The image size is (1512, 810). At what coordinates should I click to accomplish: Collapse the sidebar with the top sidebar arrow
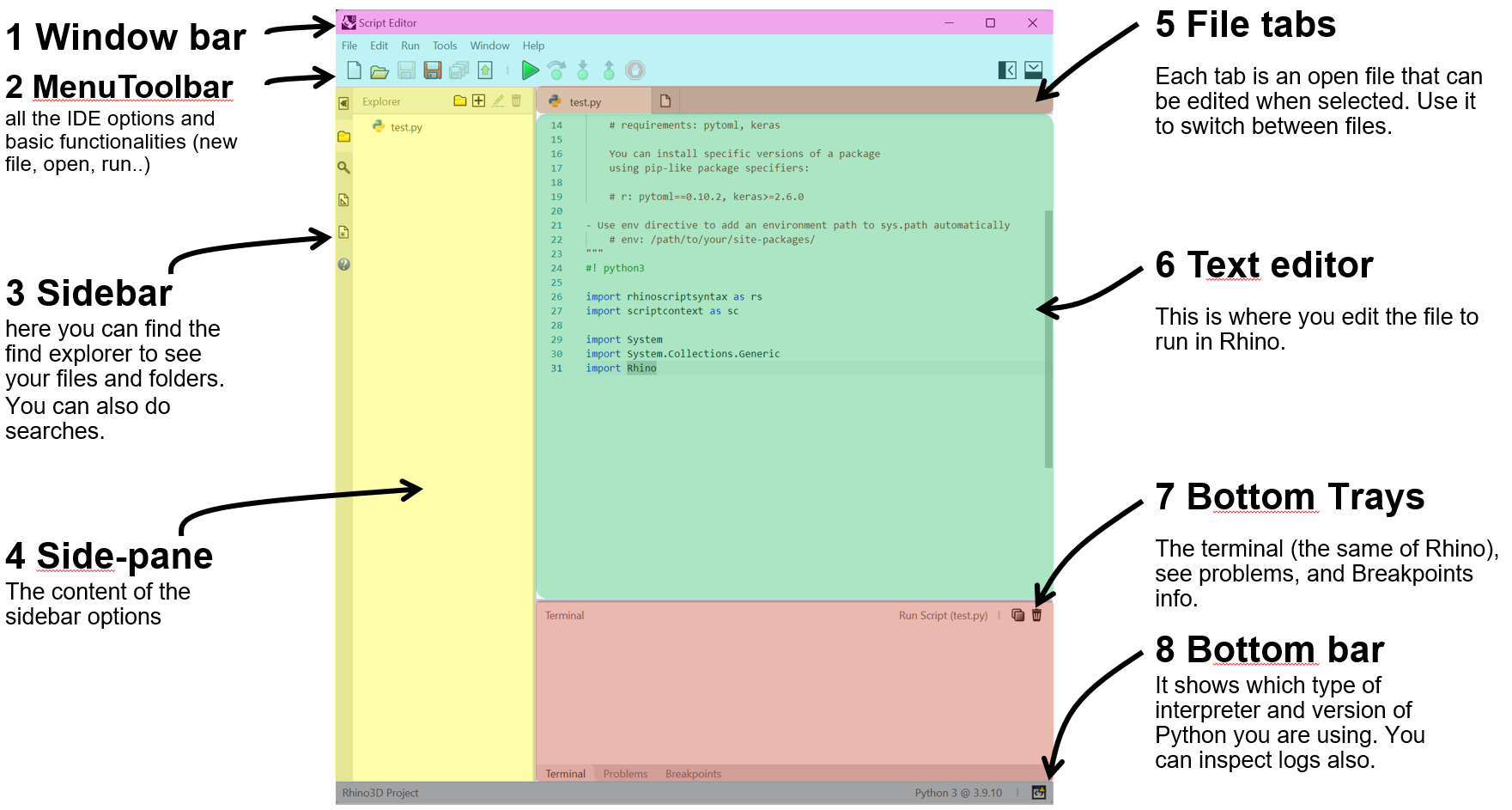pyautogui.click(x=343, y=103)
